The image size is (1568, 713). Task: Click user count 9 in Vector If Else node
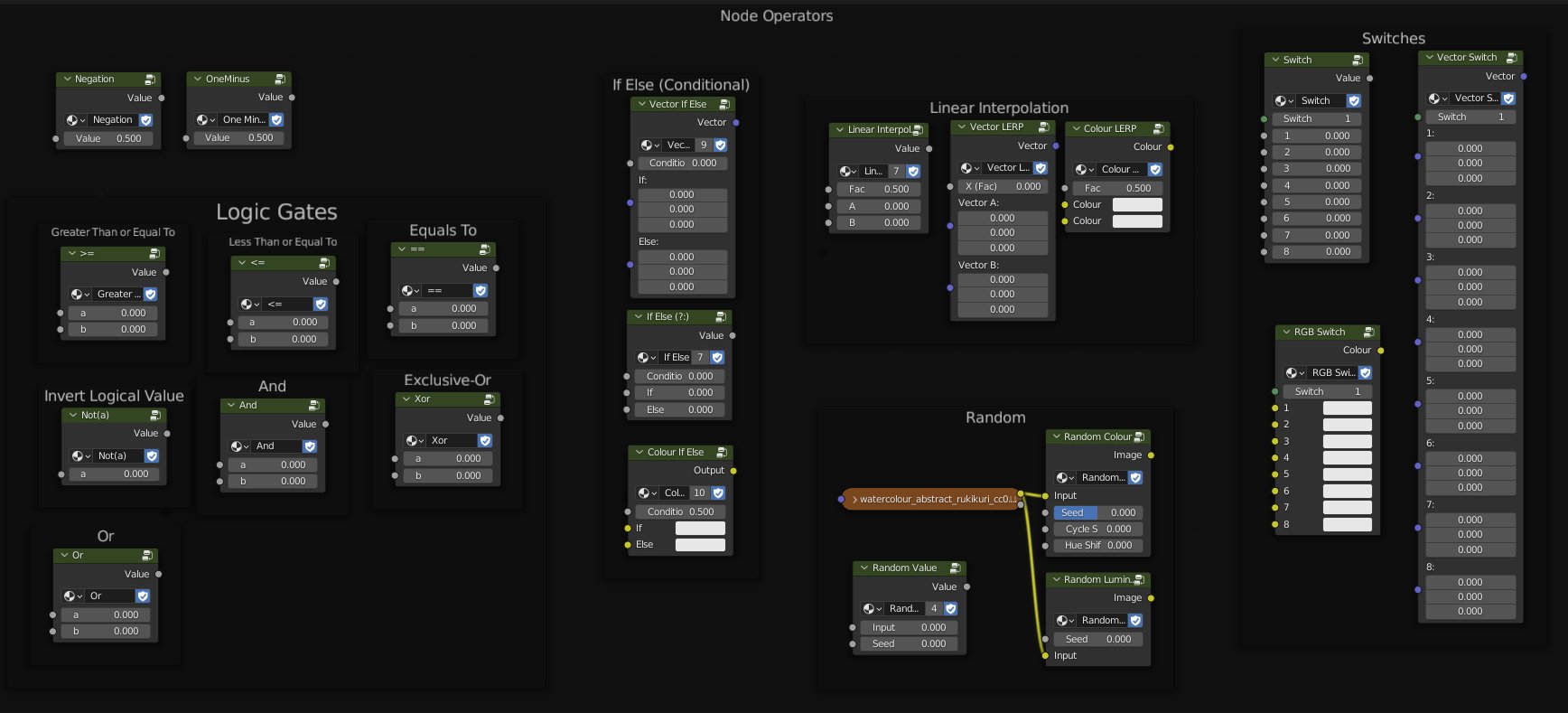coord(704,145)
